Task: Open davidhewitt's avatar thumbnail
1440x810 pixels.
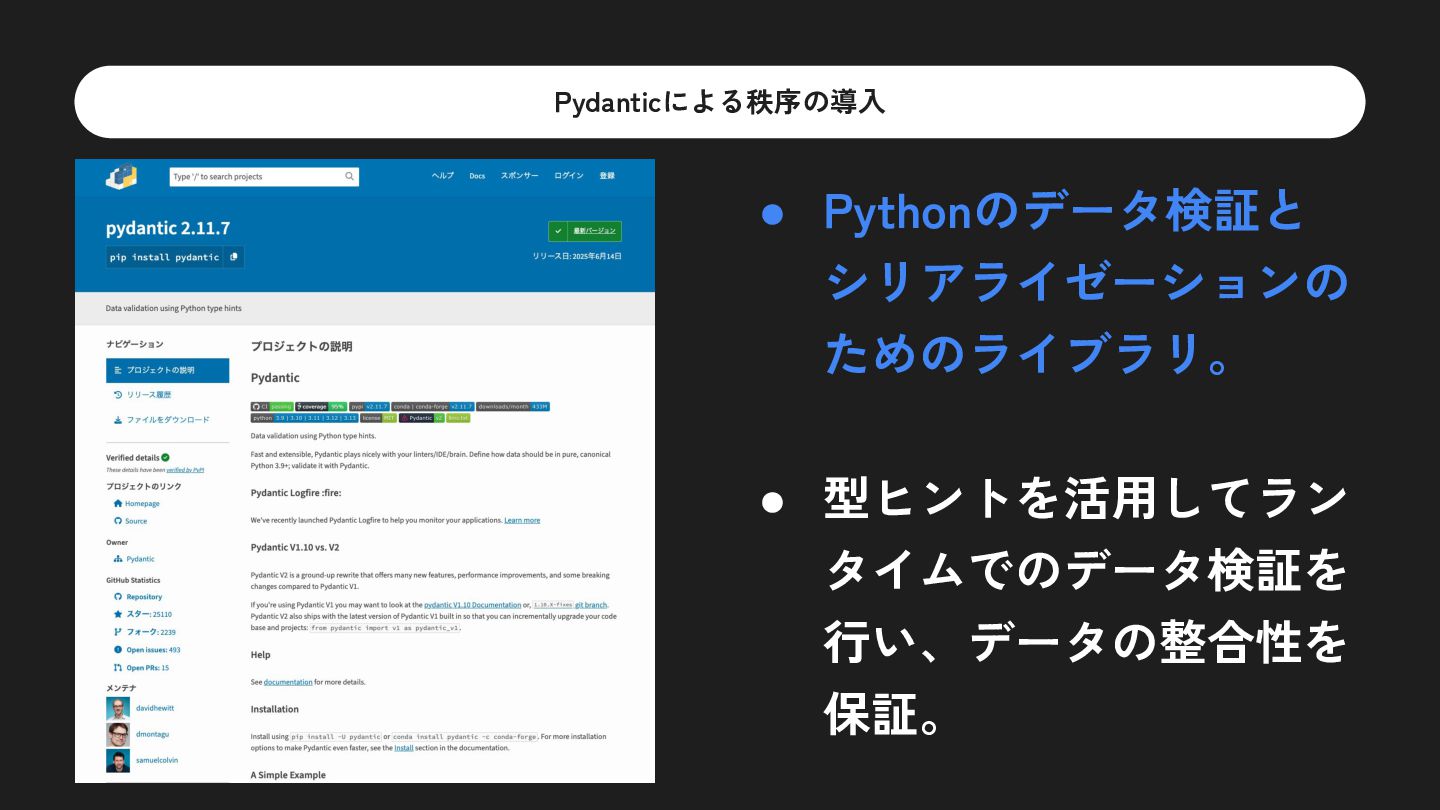Action: [118, 708]
